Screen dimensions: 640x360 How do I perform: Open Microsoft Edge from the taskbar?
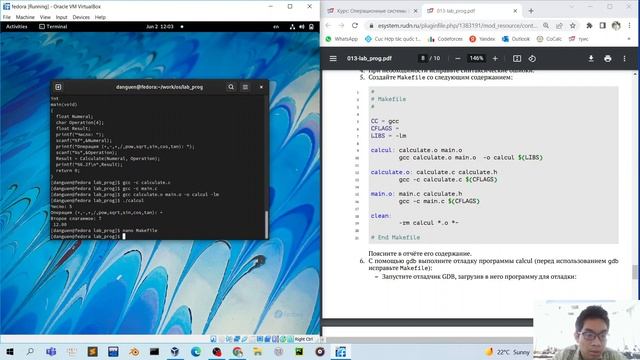[196, 351]
